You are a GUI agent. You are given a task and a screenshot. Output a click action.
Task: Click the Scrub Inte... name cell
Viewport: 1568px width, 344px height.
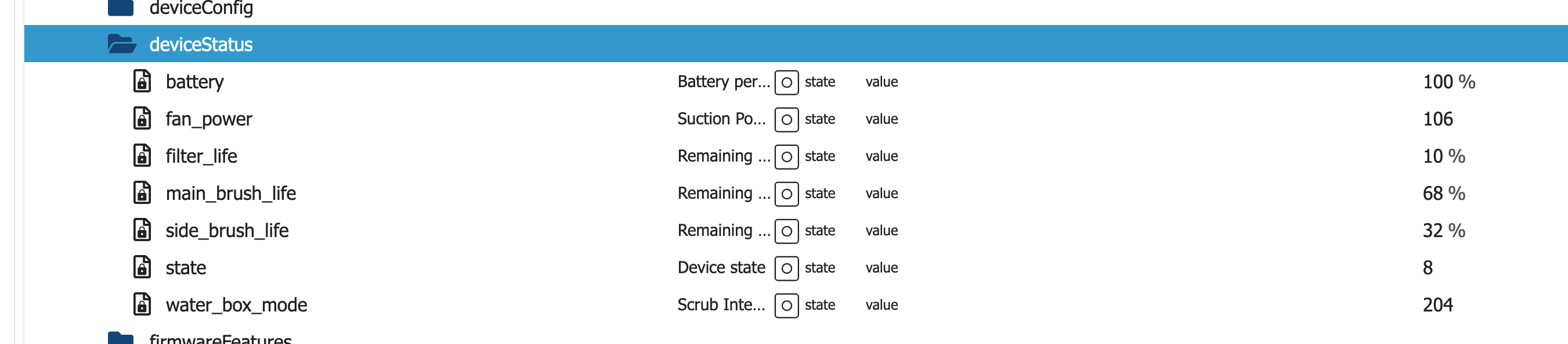click(x=721, y=305)
